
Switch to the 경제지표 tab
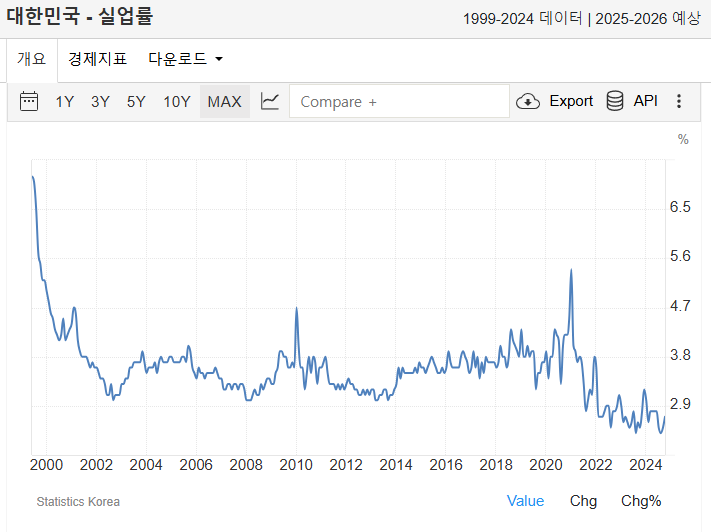pyautogui.click(x=97, y=59)
